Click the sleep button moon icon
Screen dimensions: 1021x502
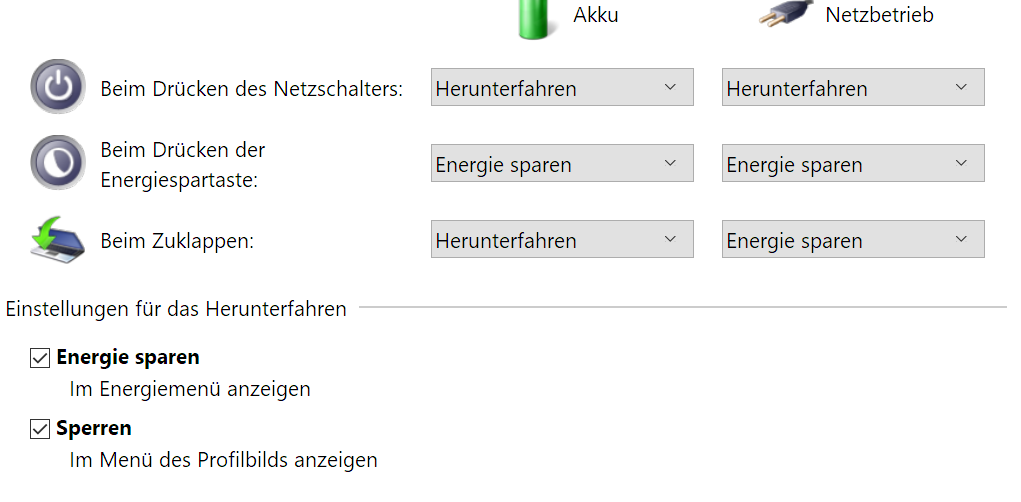57,163
